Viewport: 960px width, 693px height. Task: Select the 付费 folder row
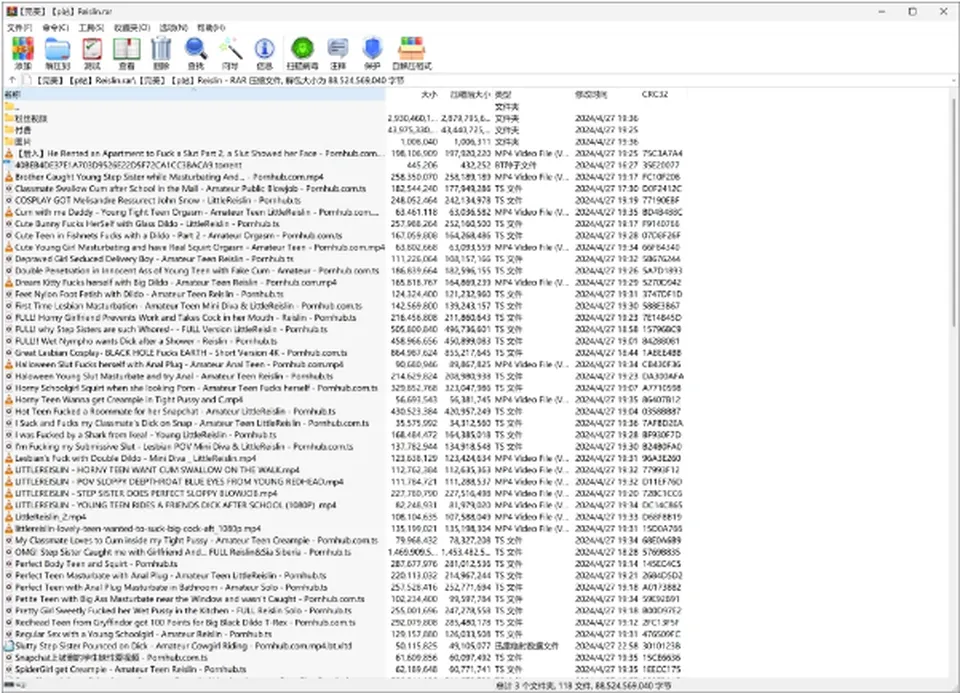[344, 130]
